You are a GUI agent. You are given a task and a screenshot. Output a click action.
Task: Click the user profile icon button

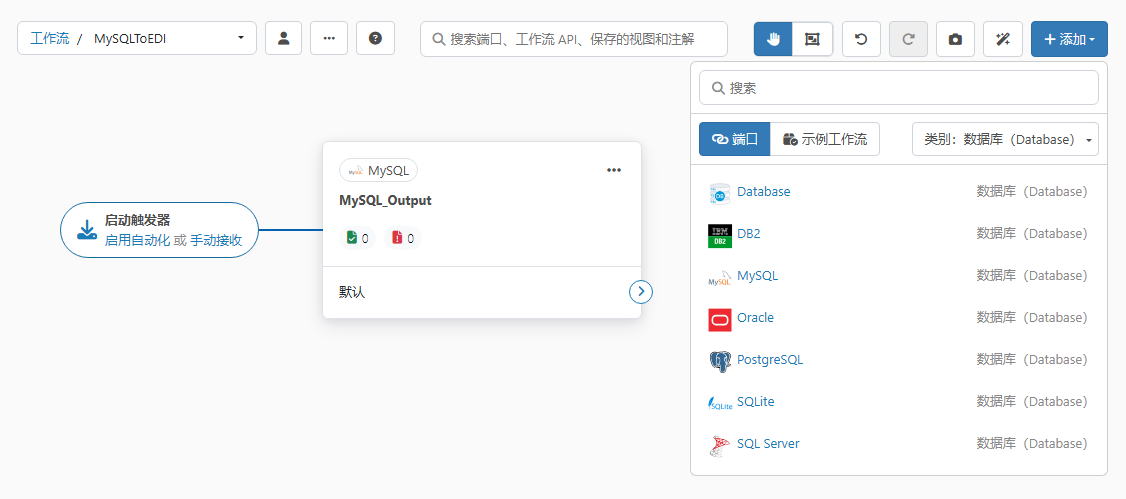coord(283,39)
